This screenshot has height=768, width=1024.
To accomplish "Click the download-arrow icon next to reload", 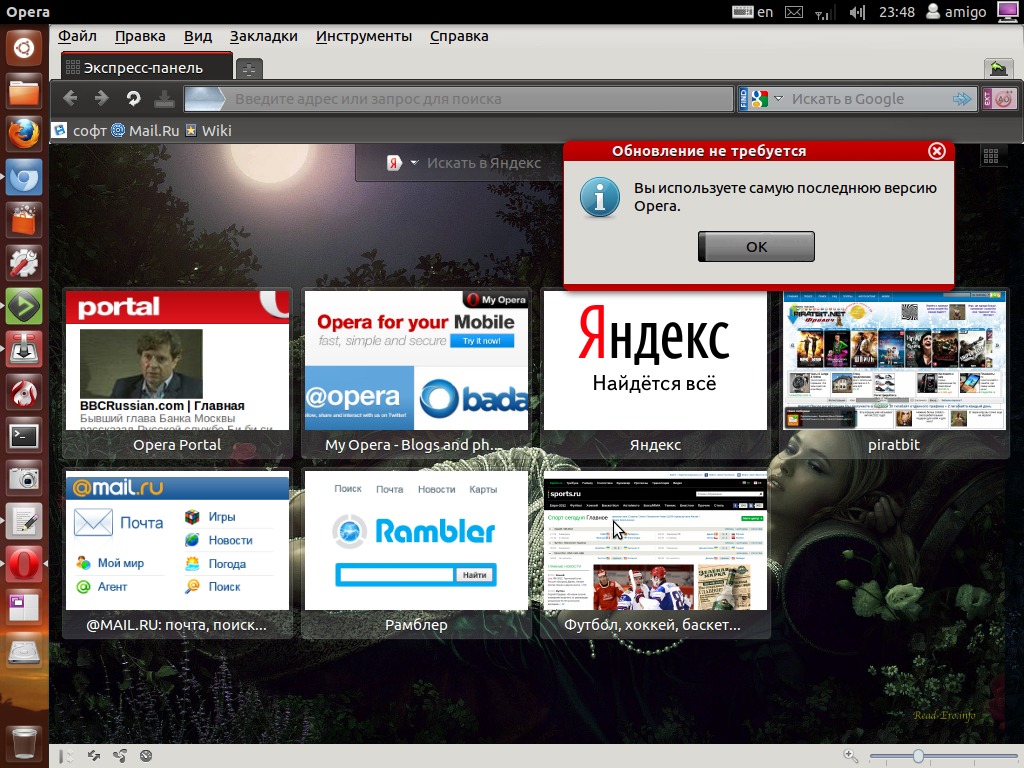I will tap(164, 99).
